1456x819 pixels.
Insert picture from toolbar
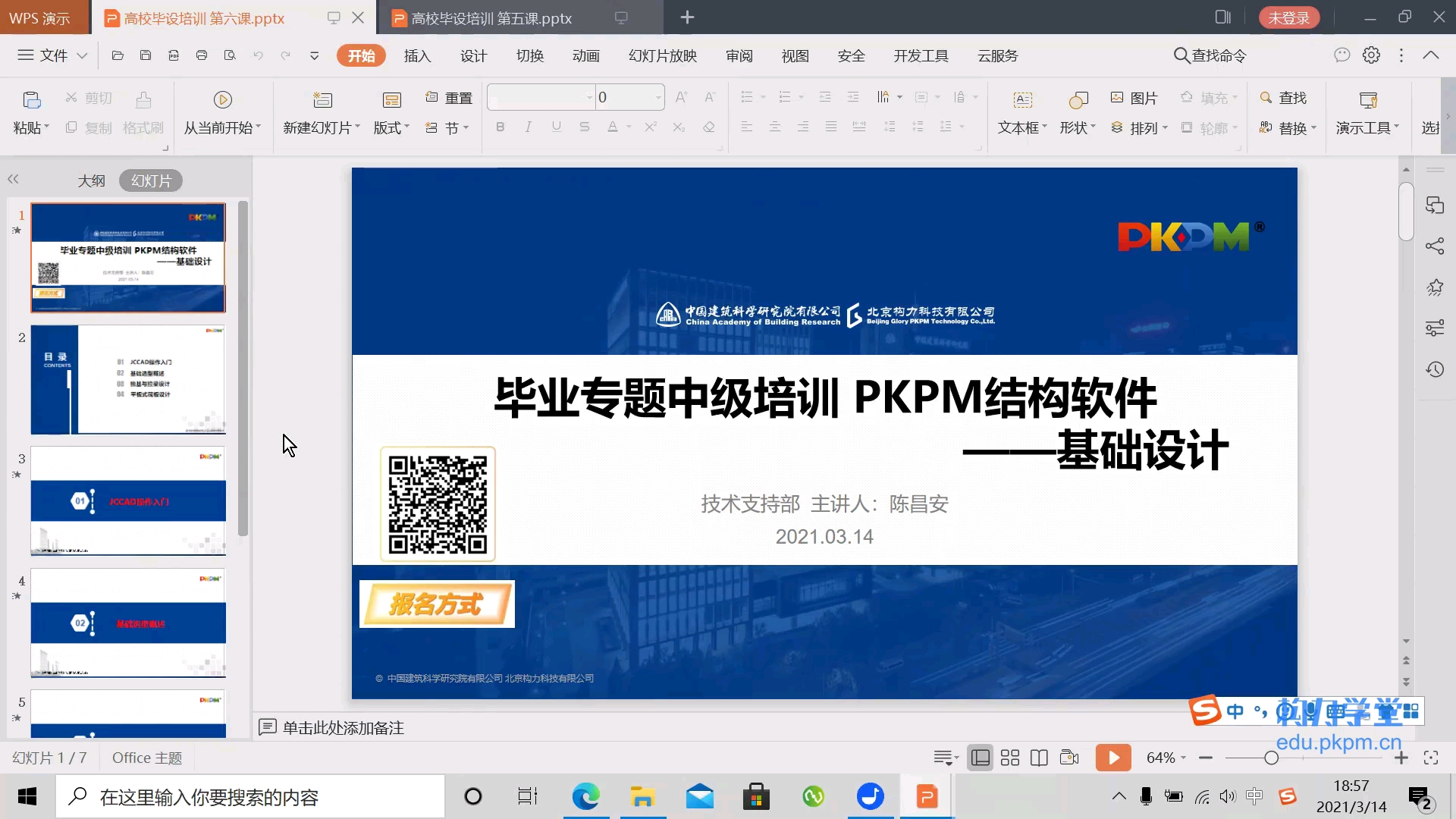[1134, 98]
